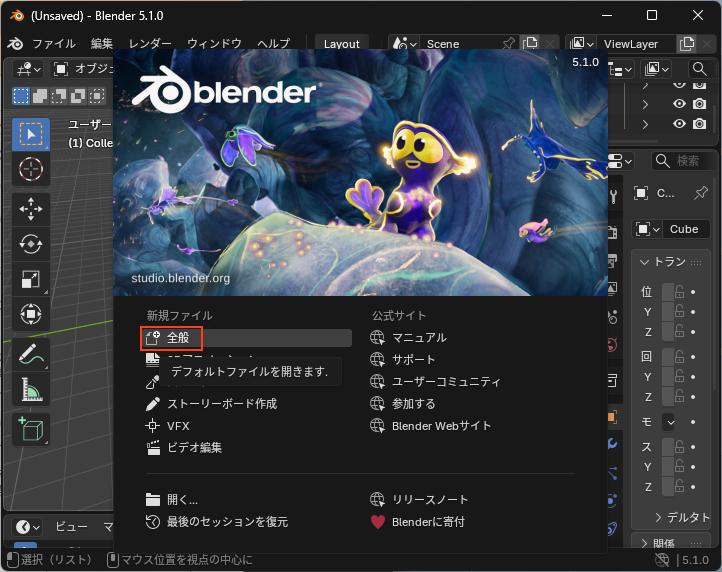
Task: Open the Properties editor type dropdown
Action: point(620,161)
